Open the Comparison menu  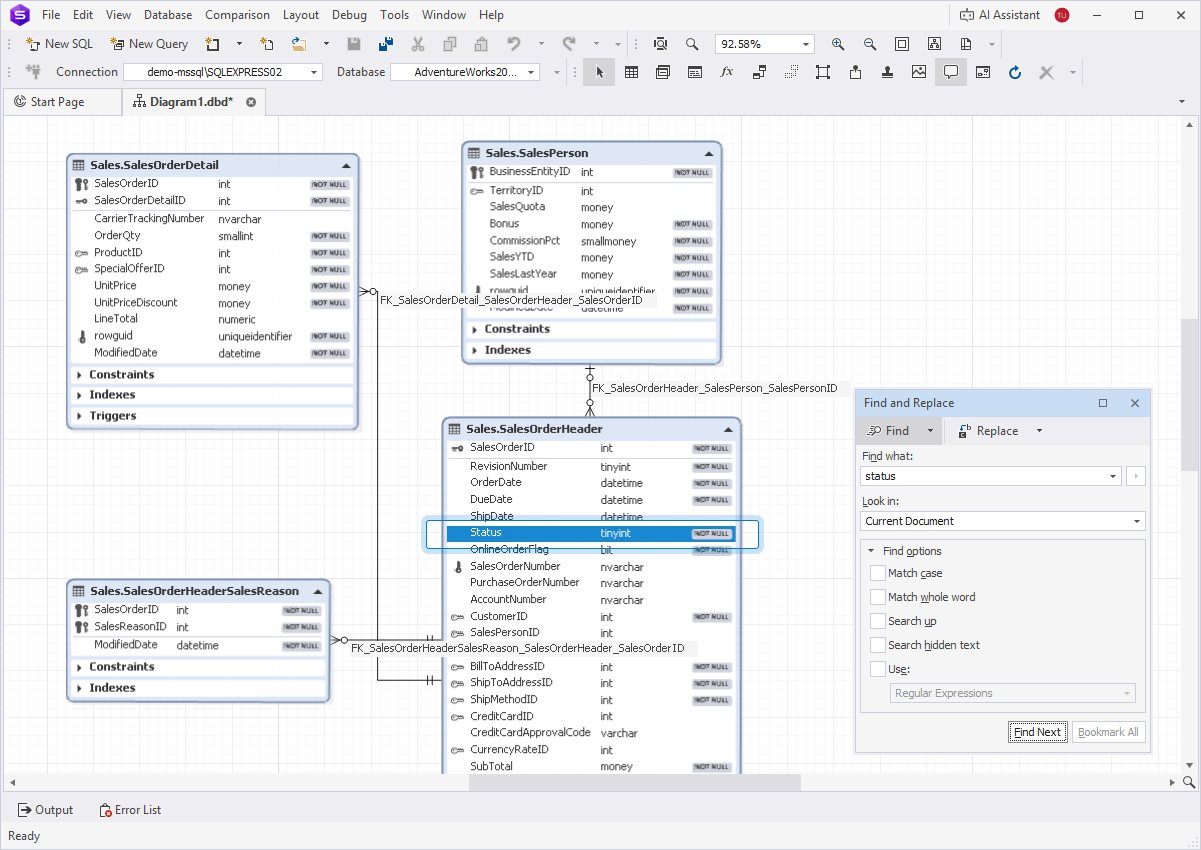pyautogui.click(x=237, y=14)
